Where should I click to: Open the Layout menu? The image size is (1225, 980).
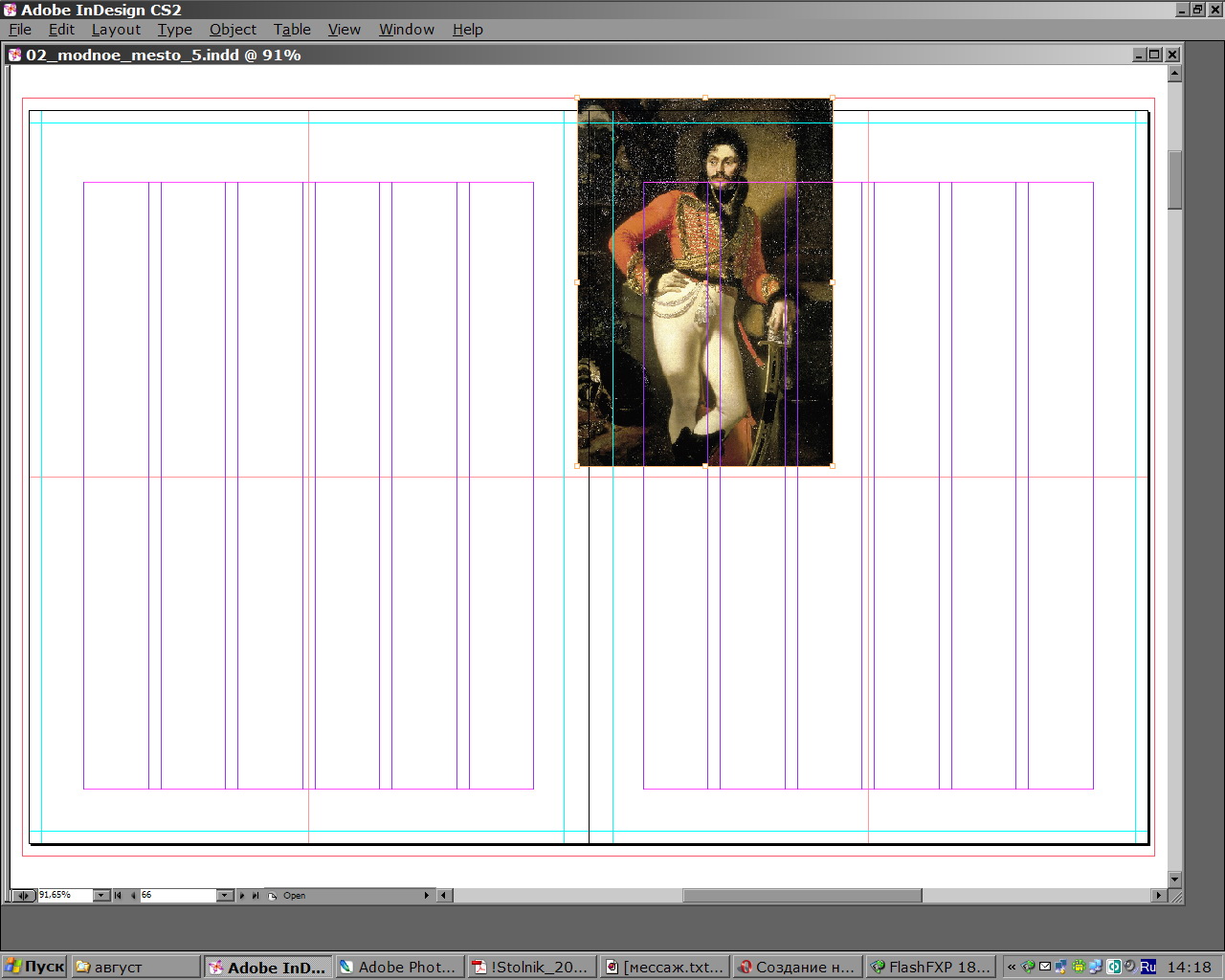116,30
